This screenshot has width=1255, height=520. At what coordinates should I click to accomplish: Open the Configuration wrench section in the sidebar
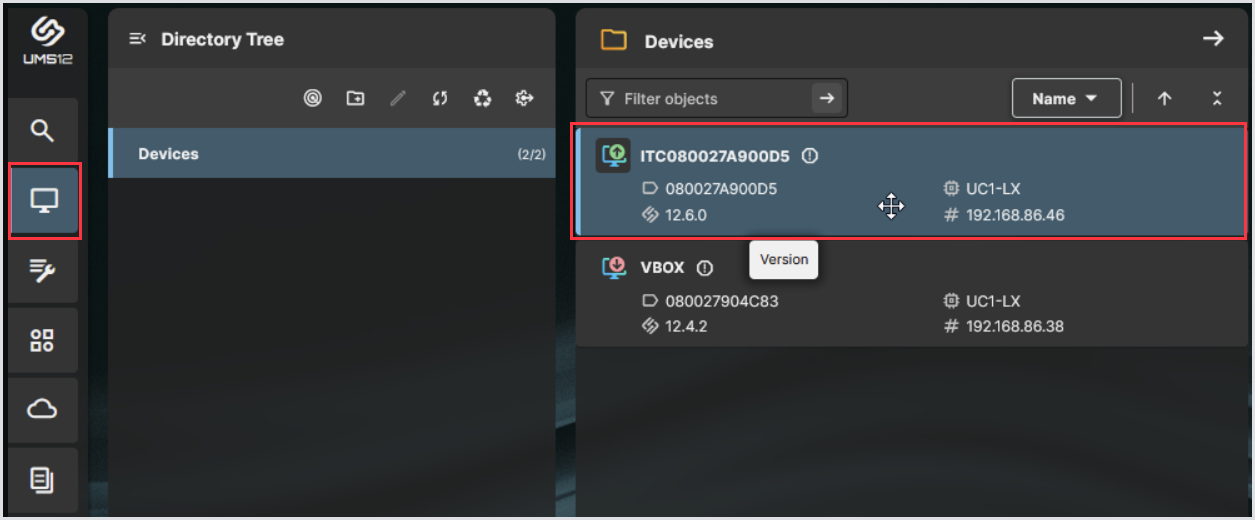(x=42, y=270)
